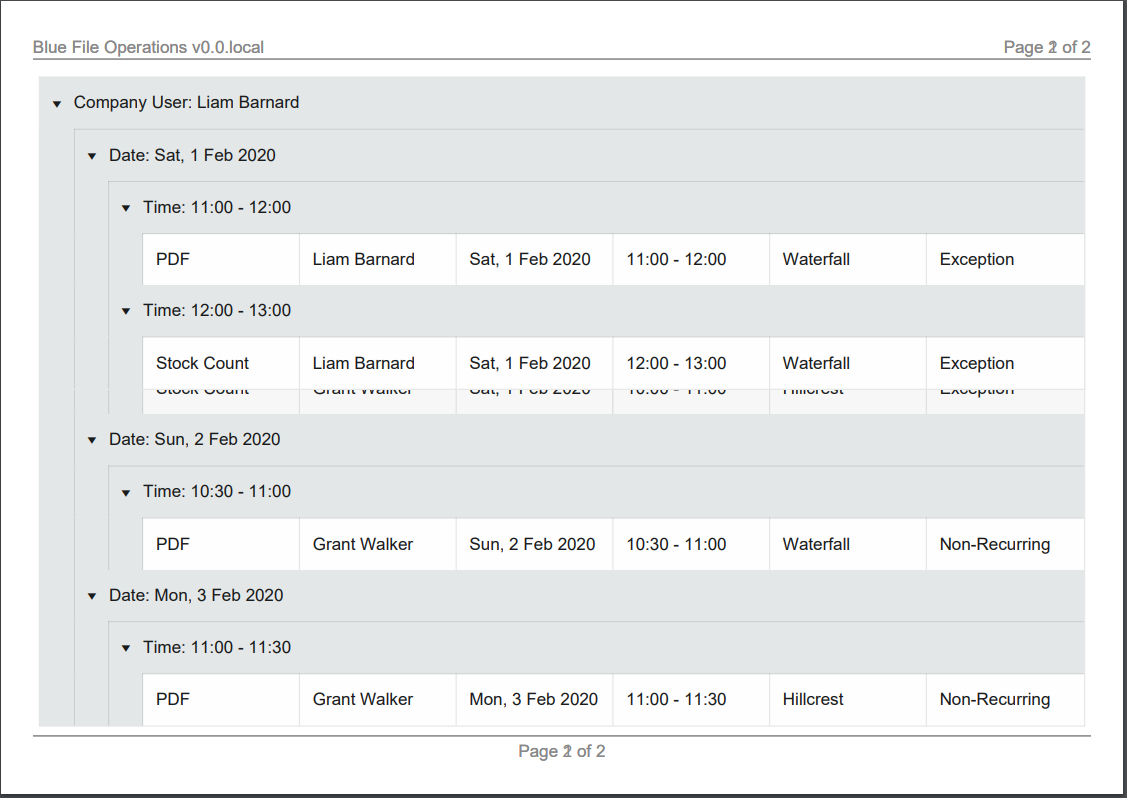The image size is (1127, 798).
Task: Collapse the Date: Mon, 3 Feb 2020 group
Action: coord(92,596)
